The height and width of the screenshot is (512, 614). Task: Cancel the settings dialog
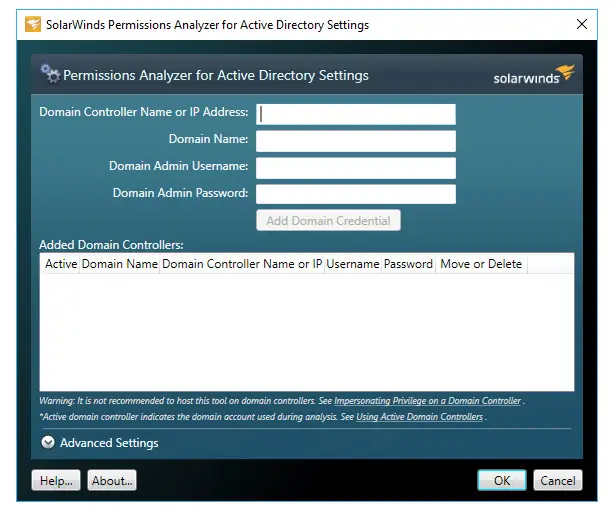pyautogui.click(x=558, y=480)
